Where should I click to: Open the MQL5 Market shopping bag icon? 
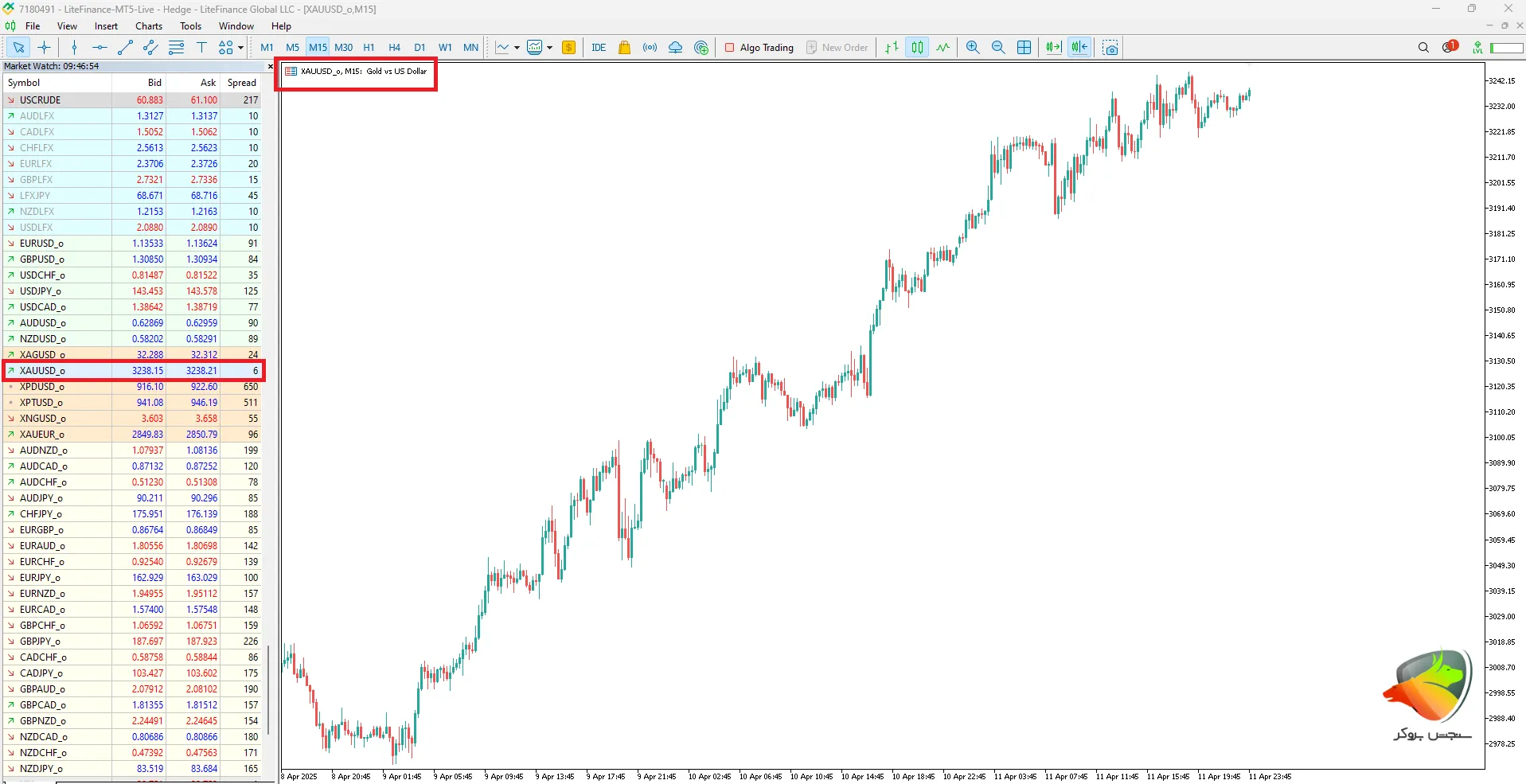[624, 48]
